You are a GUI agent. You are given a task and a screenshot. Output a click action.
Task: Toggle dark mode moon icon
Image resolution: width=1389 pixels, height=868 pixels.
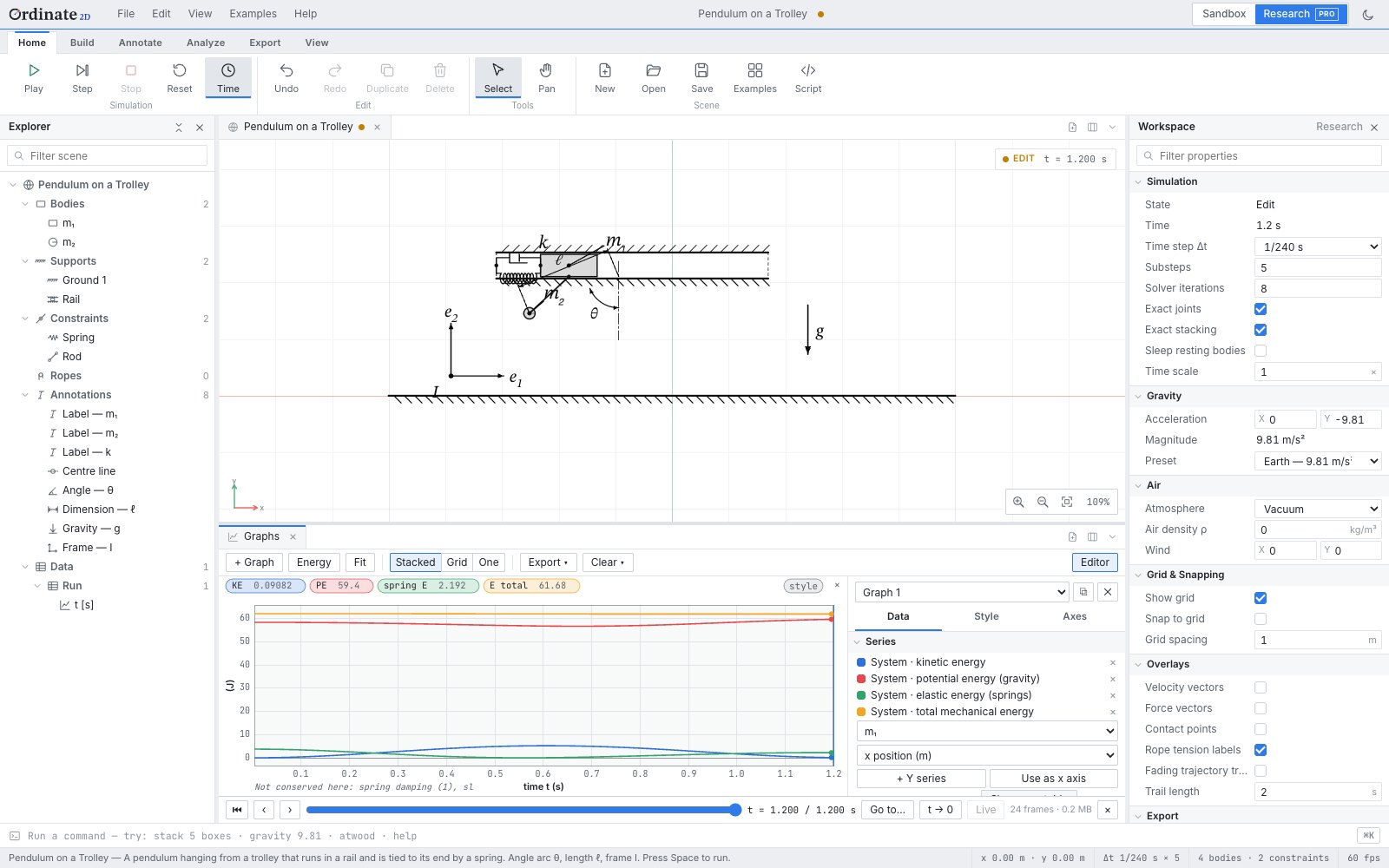point(1368,15)
